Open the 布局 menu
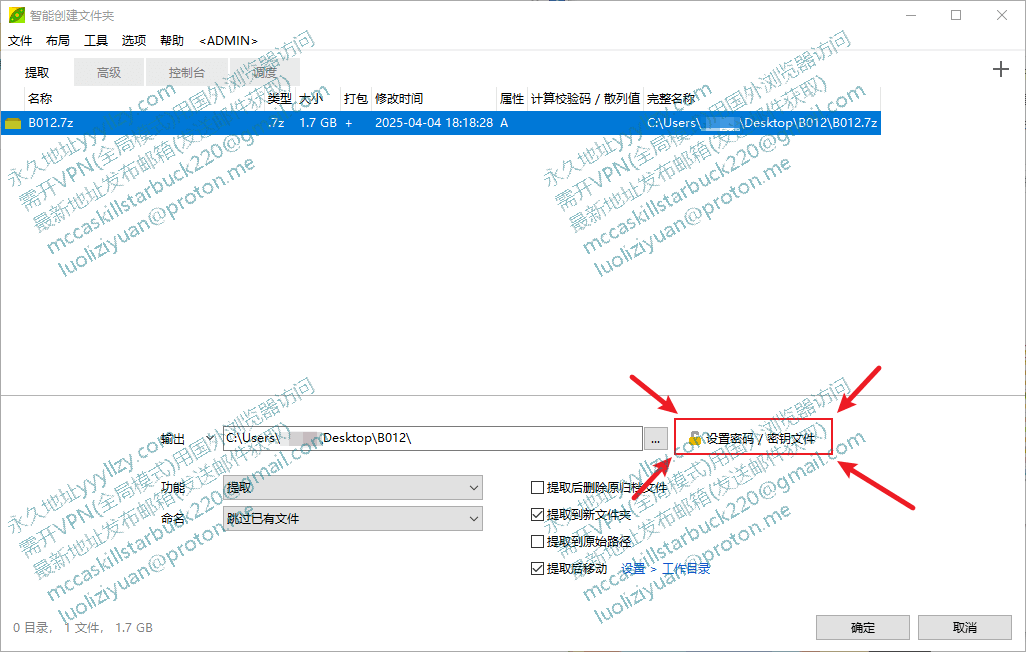 click(58, 41)
